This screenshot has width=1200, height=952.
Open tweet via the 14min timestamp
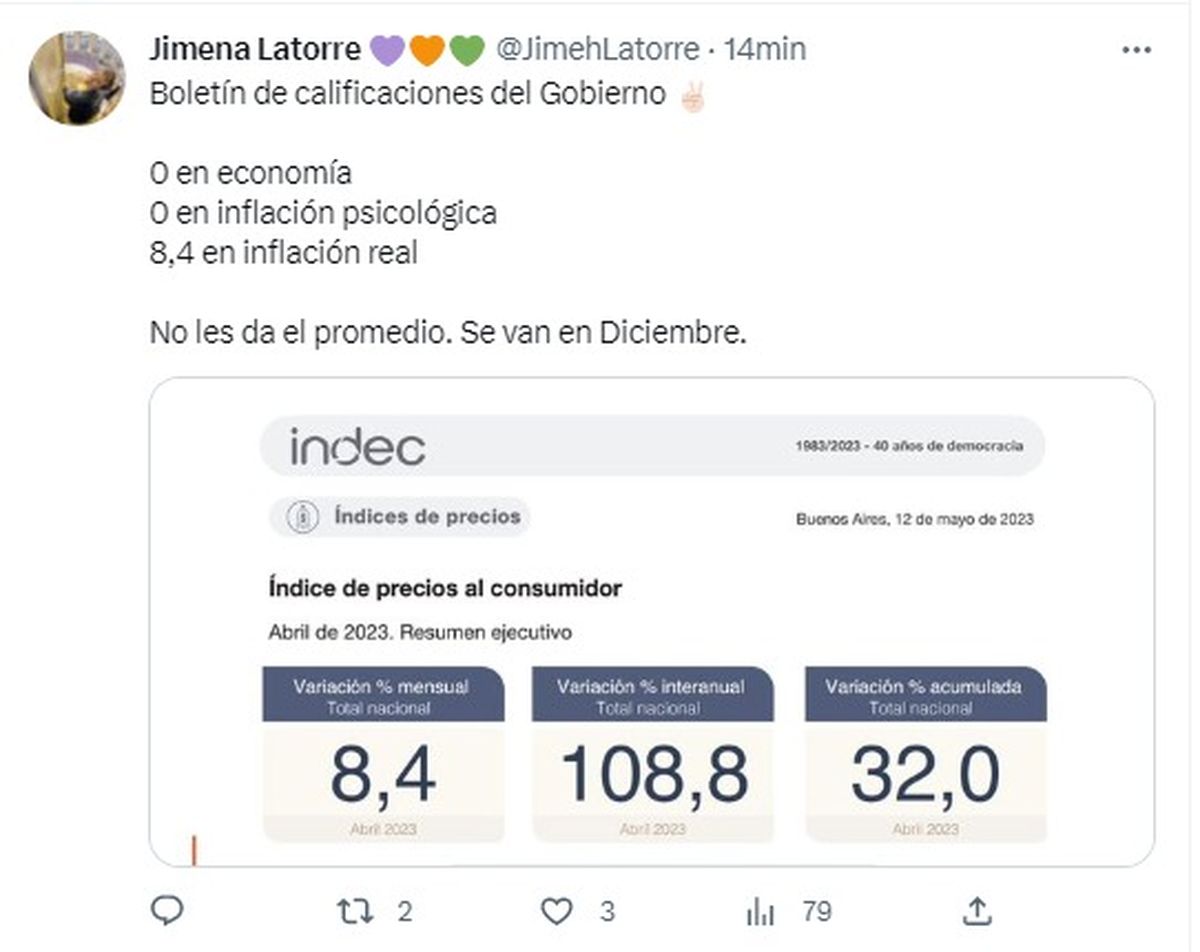(x=765, y=49)
